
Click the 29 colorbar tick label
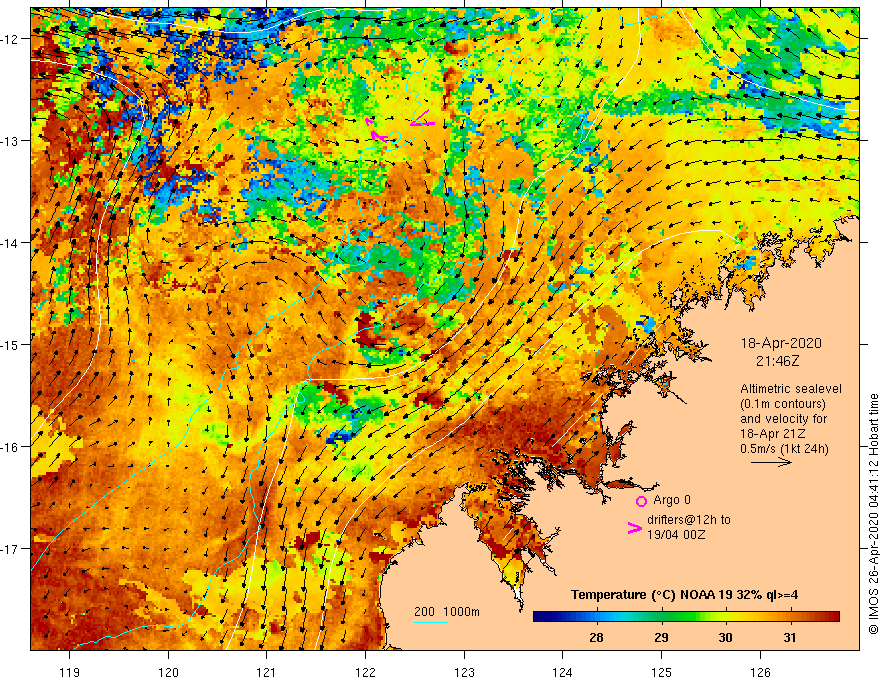point(662,638)
